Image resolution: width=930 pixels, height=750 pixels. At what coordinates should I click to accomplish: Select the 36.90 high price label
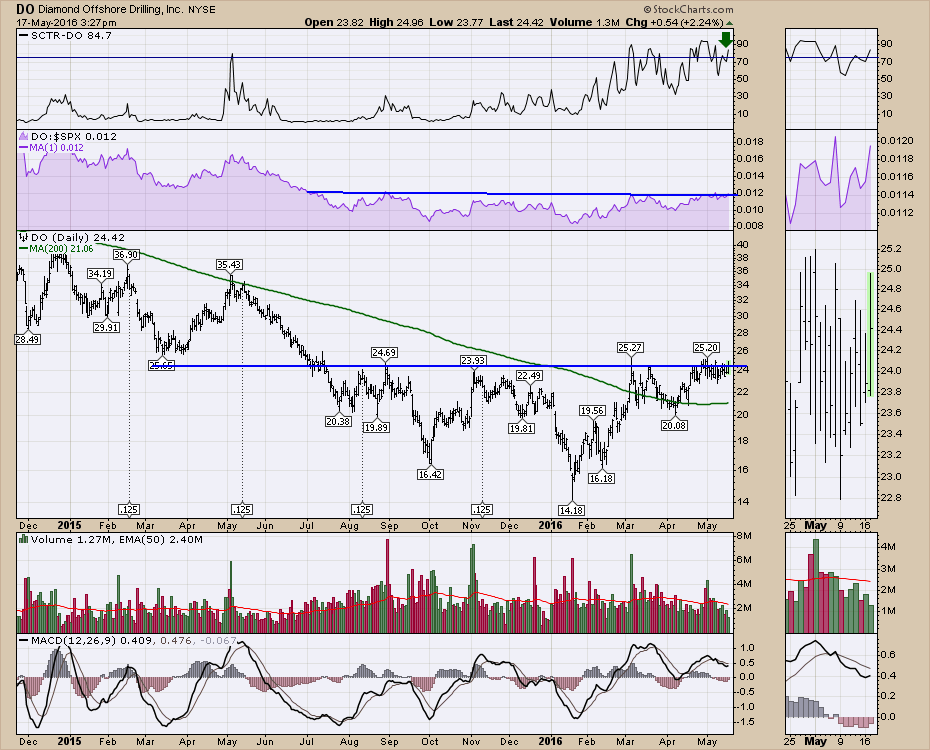pyautogui.click(x=125, y=255)
